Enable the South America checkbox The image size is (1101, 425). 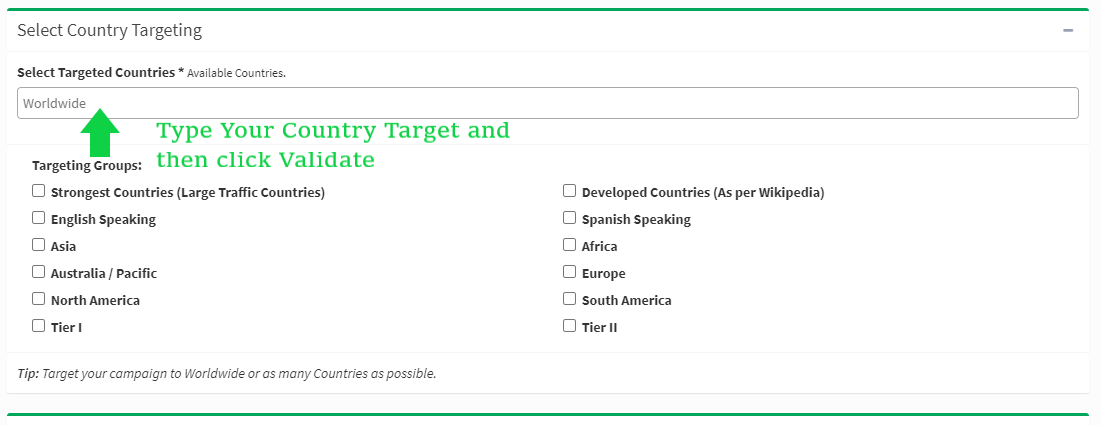(570, 299)
